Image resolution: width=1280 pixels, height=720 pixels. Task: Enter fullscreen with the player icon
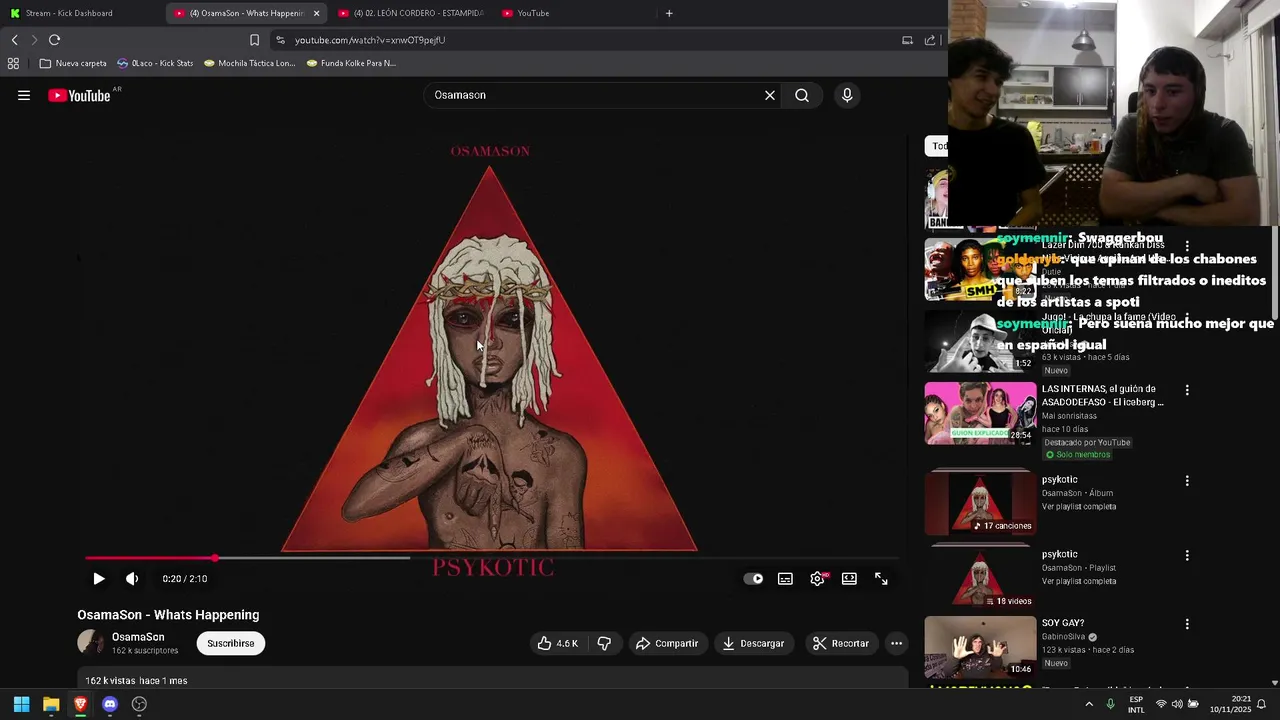[881, 579]
